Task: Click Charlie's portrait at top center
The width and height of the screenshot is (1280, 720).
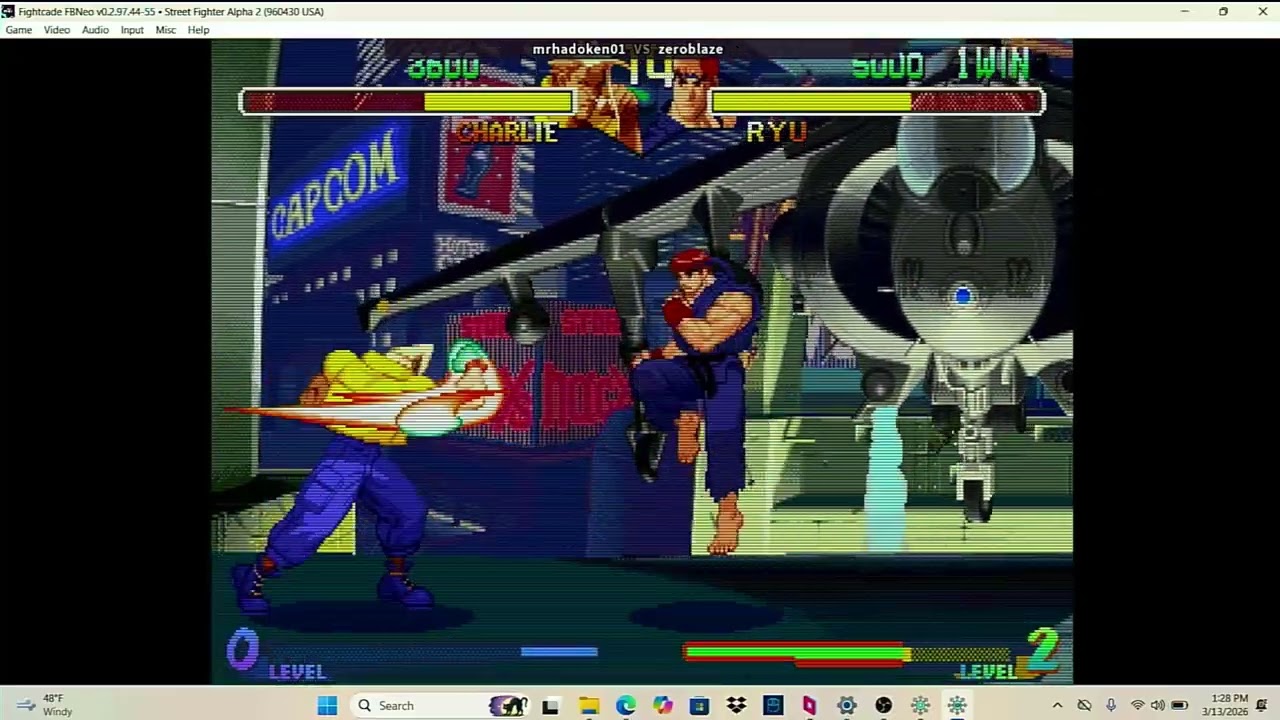Action: (593, 100)
